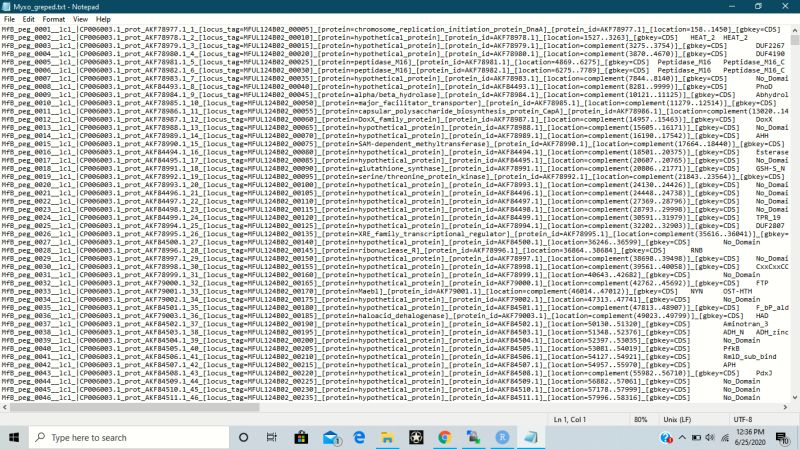Click 'DUF2807' on the MFB_peg_0025 line

click(770, 226)
